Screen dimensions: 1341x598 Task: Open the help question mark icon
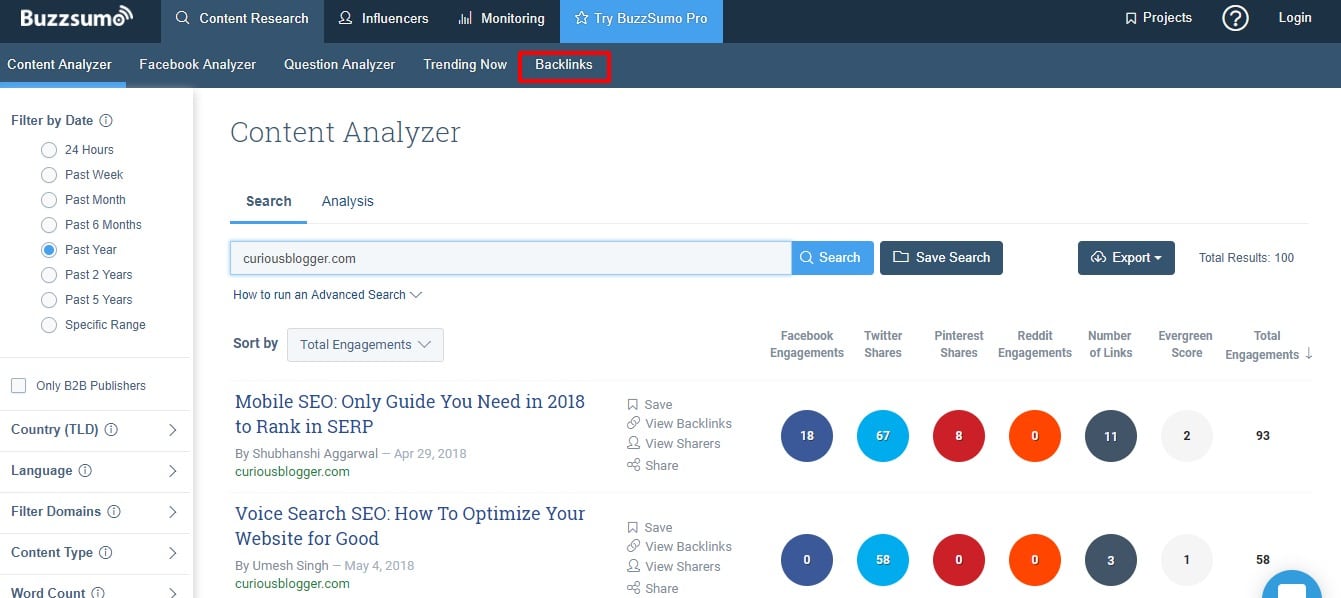[1235, 18]
